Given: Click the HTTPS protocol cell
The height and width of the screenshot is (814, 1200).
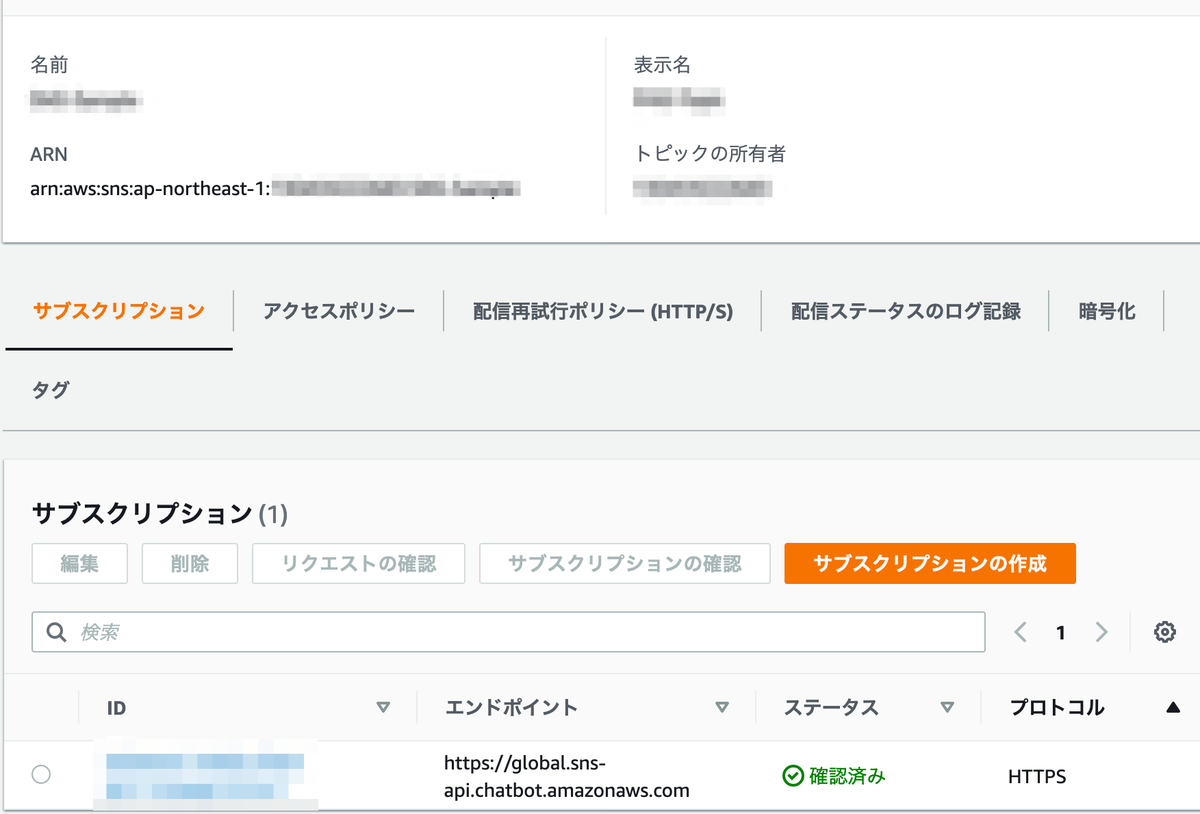Looking at the screenshot, I should [1037, 776].
